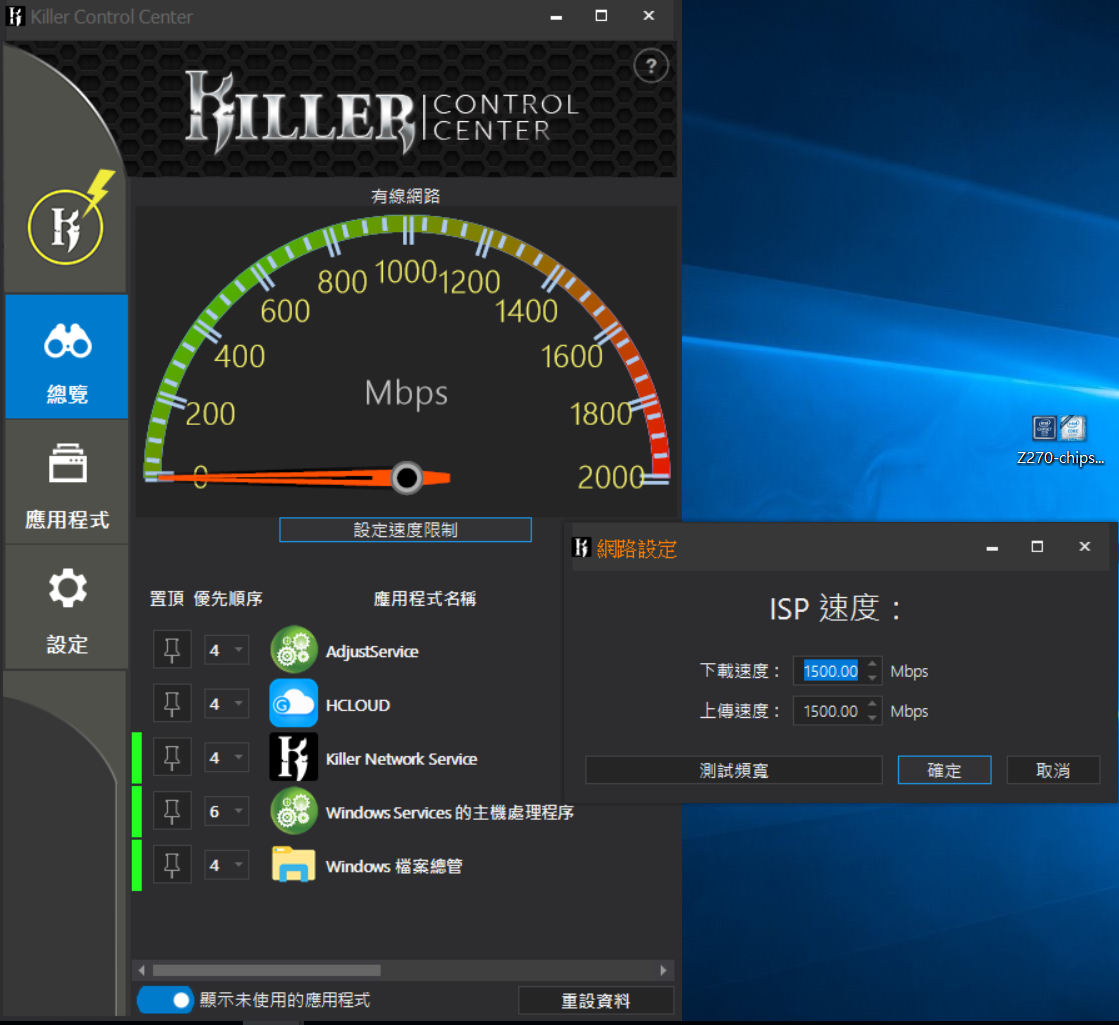
Task: Click the scrollbar left arrow
Action: pos(141,970)
